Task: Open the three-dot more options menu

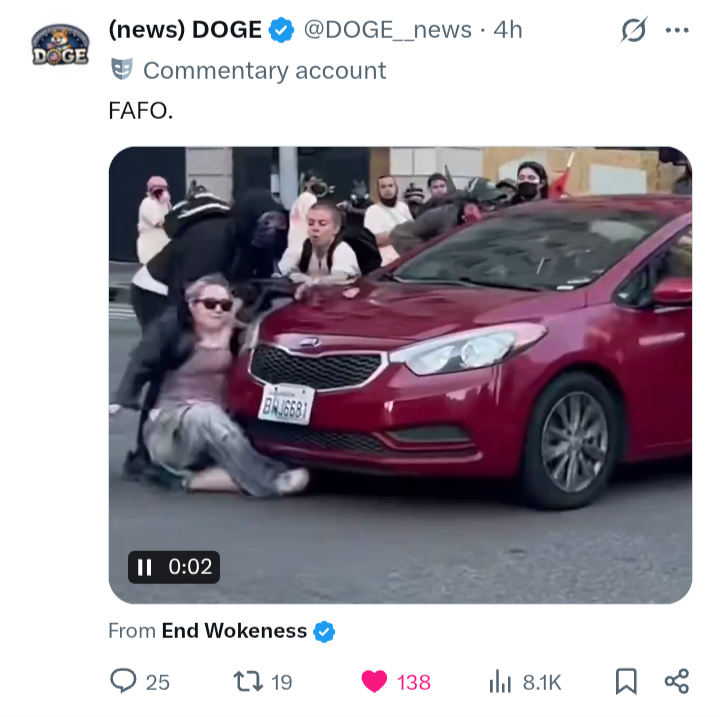Action: [677, 30]
